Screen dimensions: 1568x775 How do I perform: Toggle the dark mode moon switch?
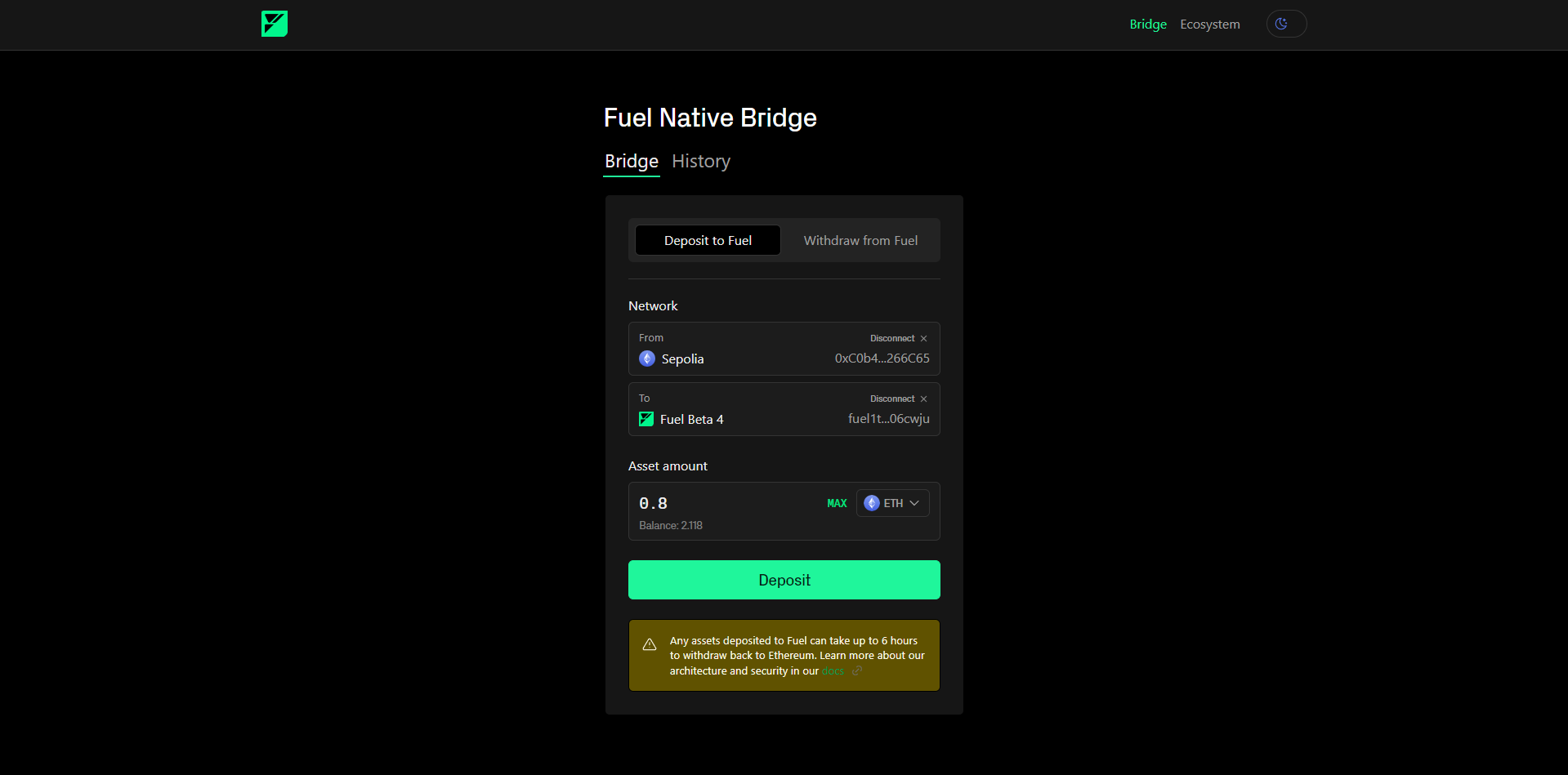click(1285, 24)
